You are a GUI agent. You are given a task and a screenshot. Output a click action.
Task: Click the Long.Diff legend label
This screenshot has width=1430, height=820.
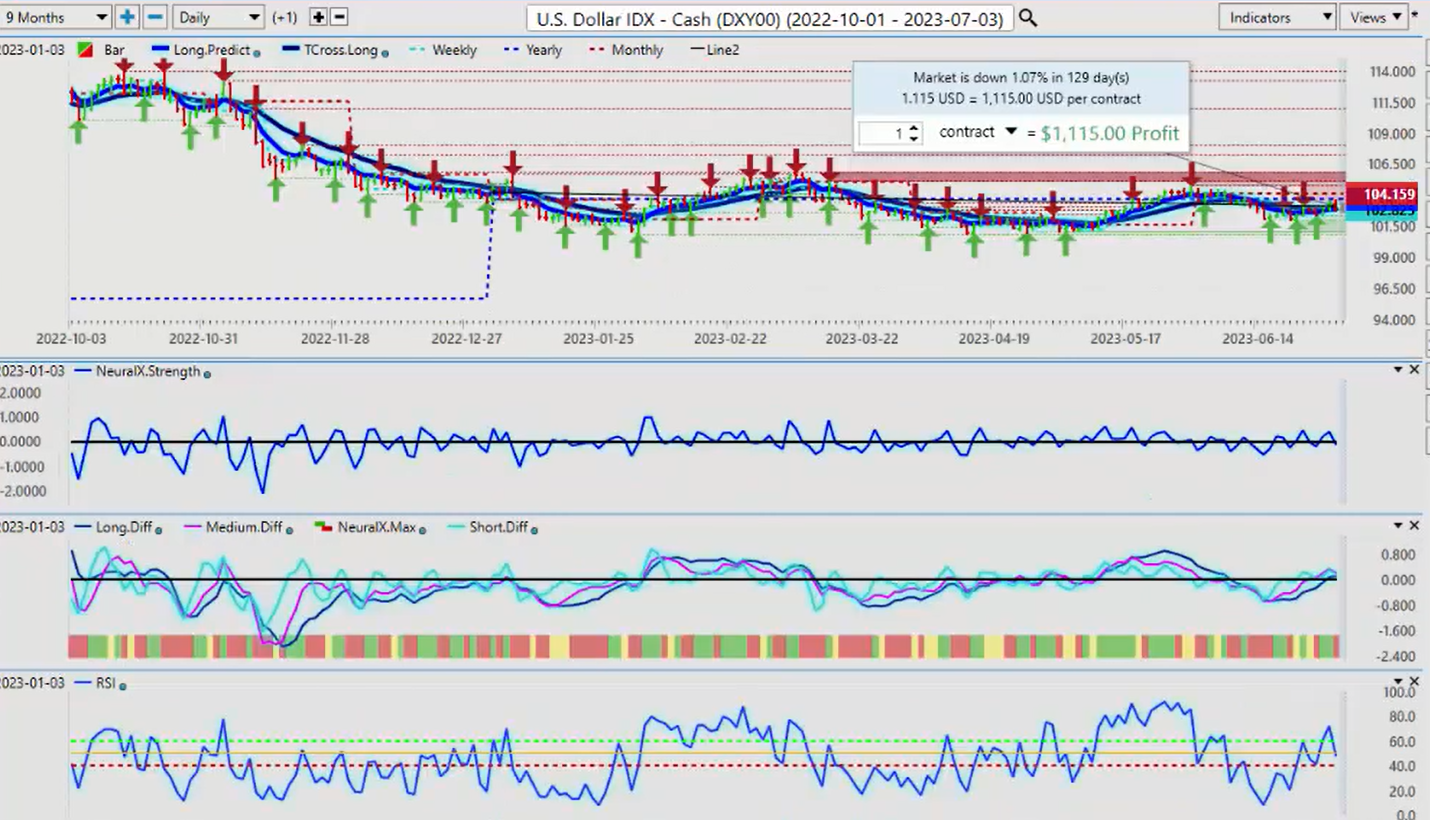click(x=124, y=527)
